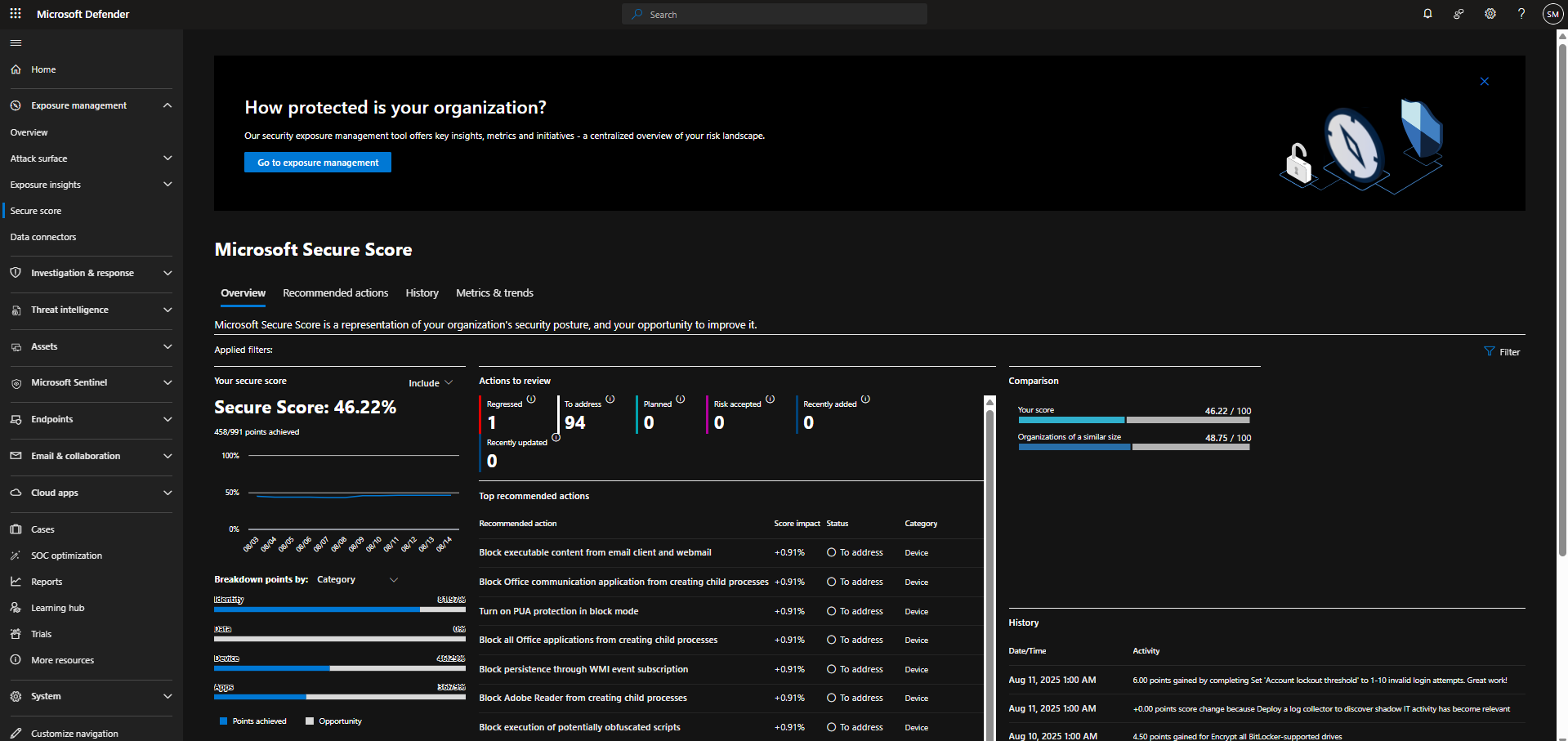Image resolution: width=1568 pixels, height=741 pixels.
Task: Click the Endpoints icon
Action: point(16,419)
